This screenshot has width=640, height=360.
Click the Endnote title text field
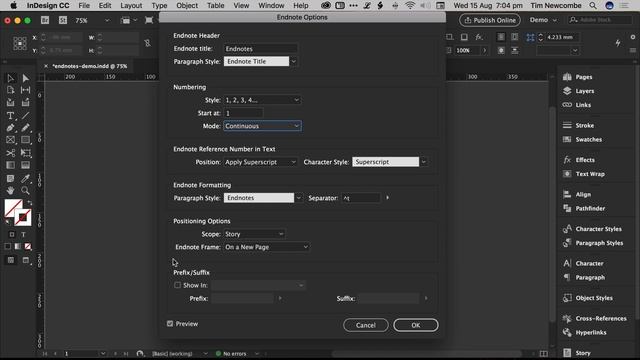tap(260, 49)
